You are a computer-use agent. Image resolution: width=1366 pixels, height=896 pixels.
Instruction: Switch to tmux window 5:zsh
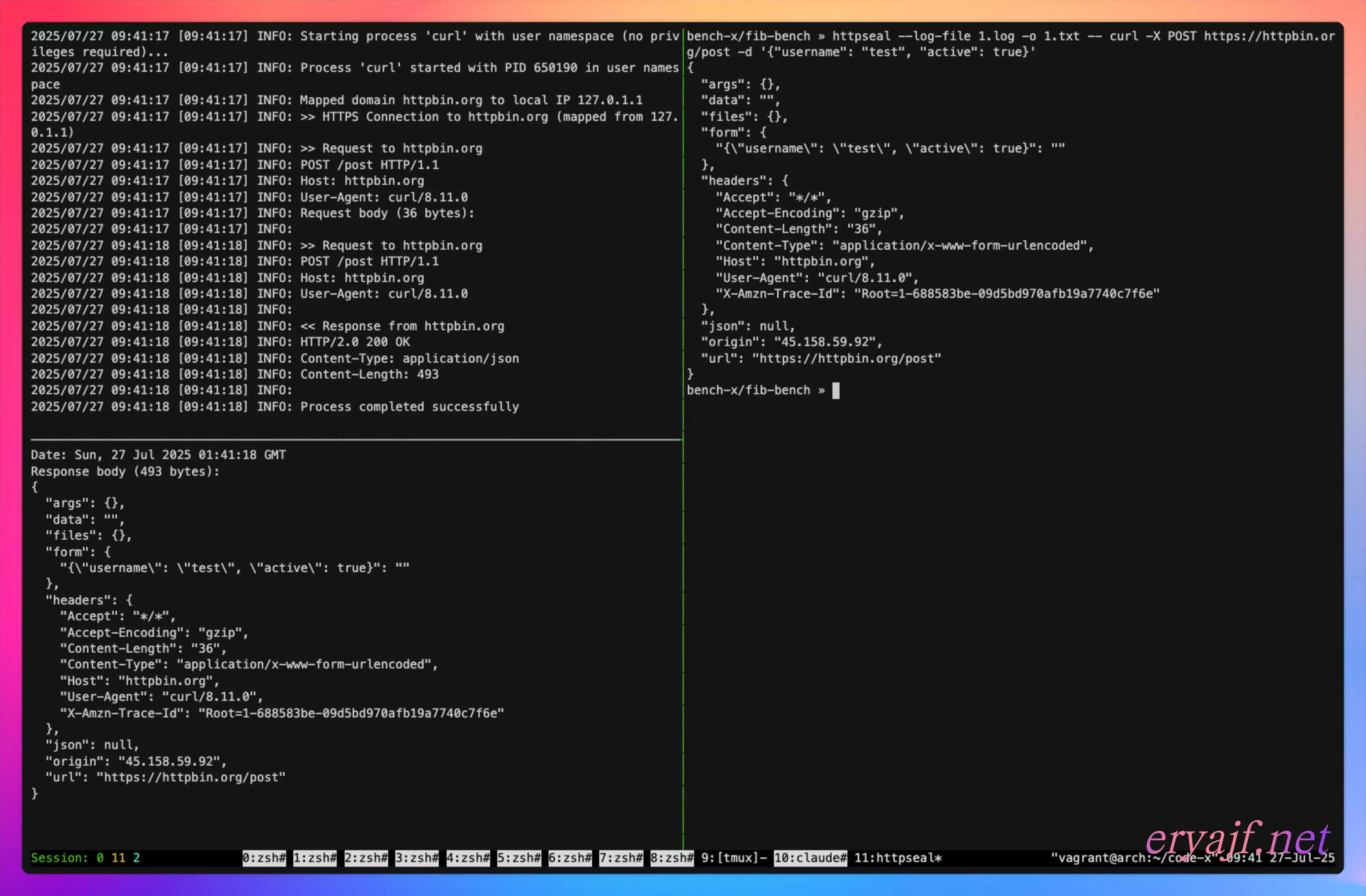coord(519,858)
